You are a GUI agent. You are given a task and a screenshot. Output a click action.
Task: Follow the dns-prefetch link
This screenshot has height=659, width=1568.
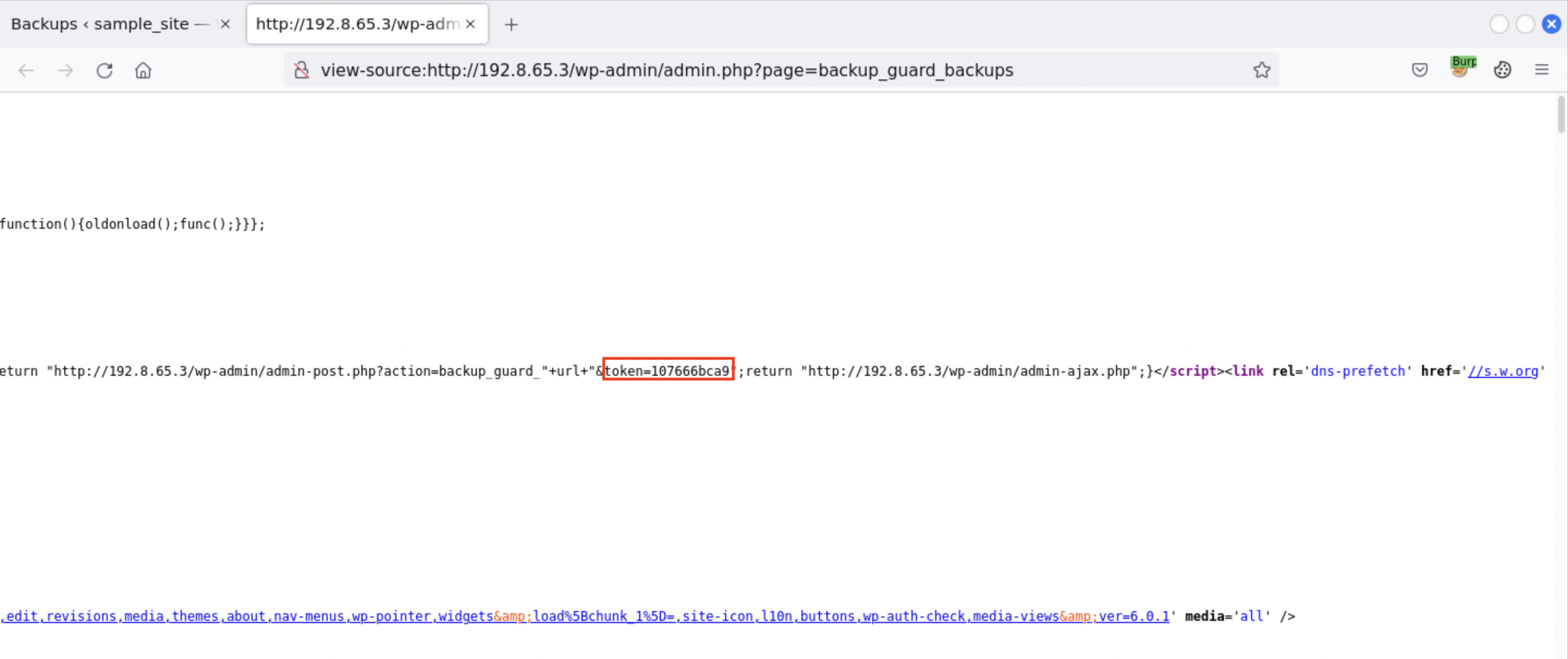click(x=1358, y=371)
